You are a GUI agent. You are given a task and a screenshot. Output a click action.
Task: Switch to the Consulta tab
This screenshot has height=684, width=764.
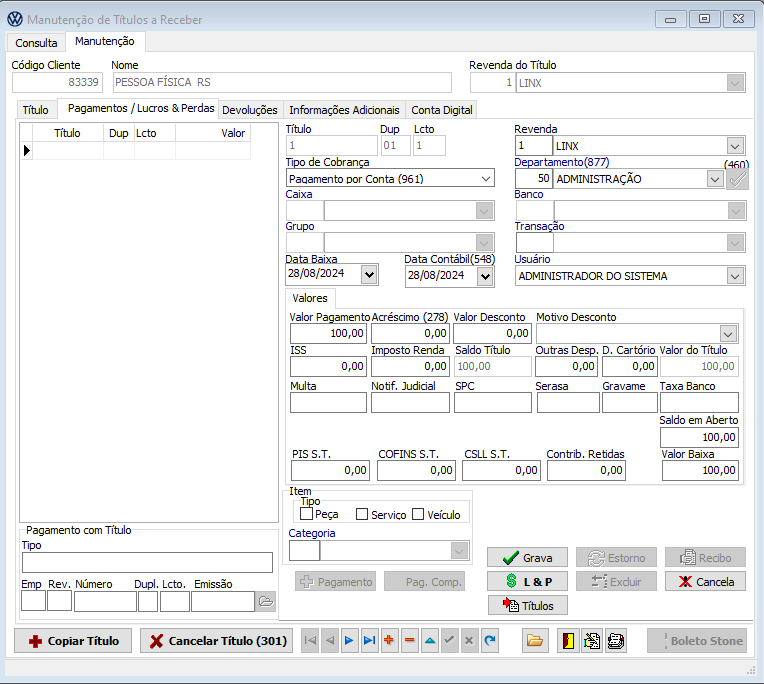pos(36,43)
